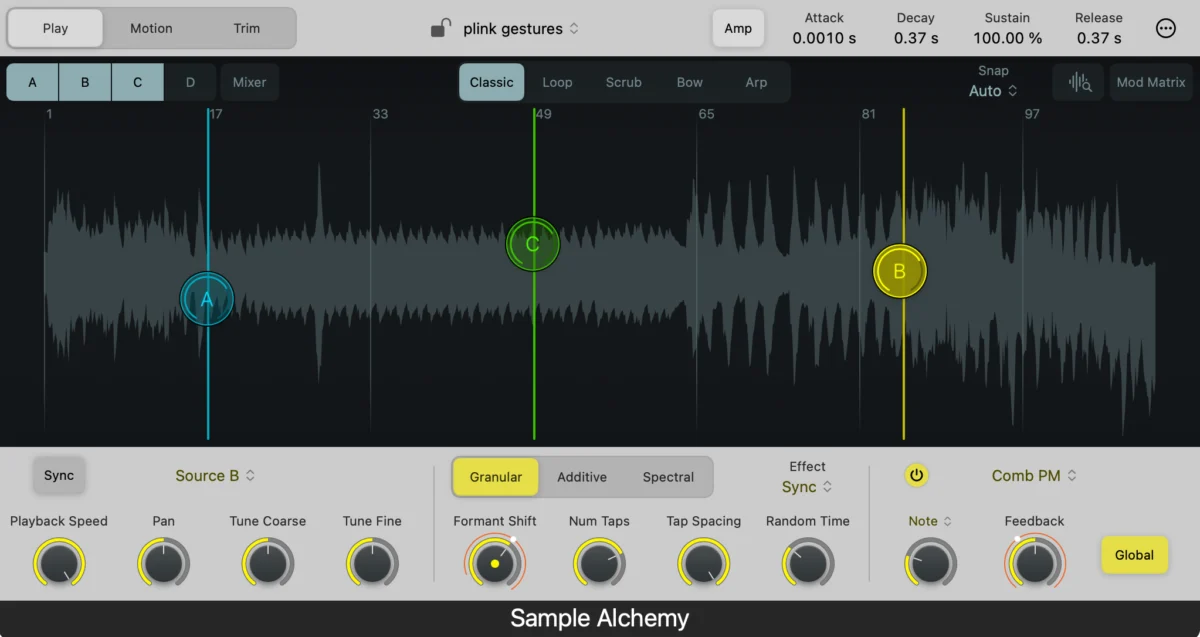Toggle source C button
The width and height of the screenshot is (1200, 637).
tap(137, 82)
